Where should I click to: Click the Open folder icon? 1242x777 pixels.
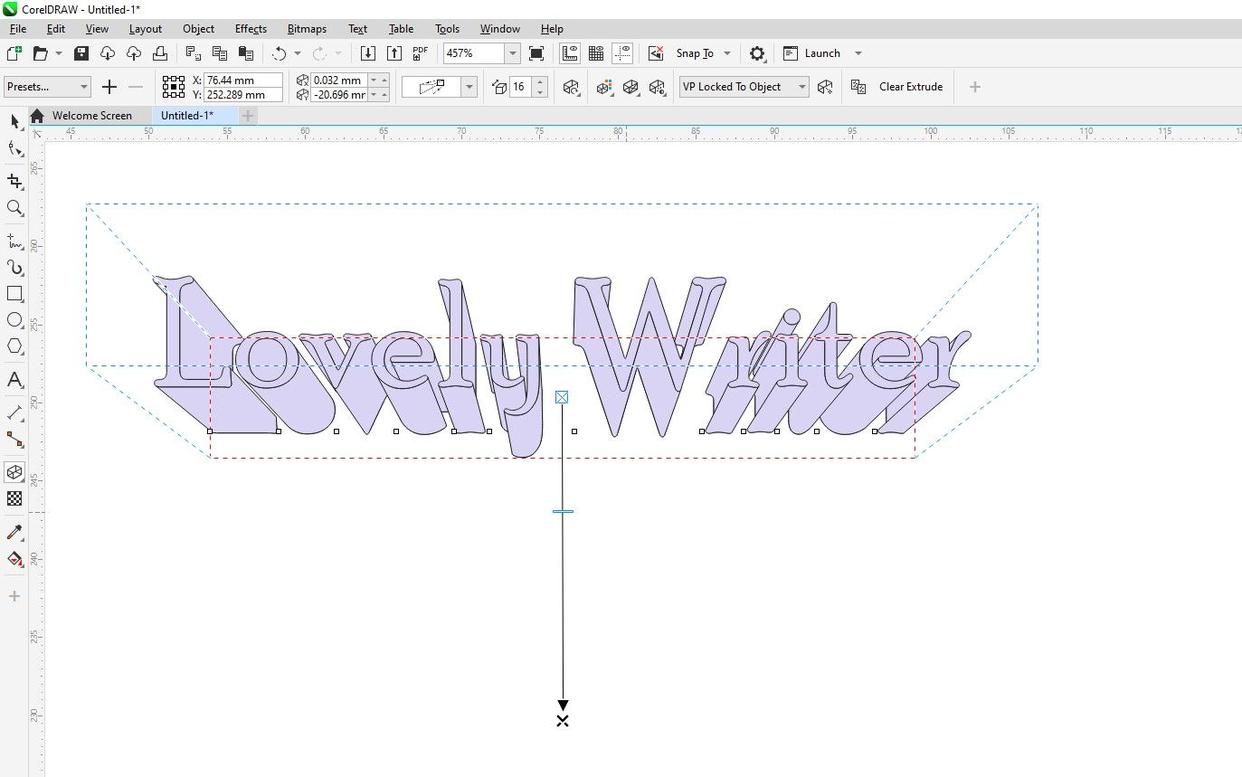(40, 53)
